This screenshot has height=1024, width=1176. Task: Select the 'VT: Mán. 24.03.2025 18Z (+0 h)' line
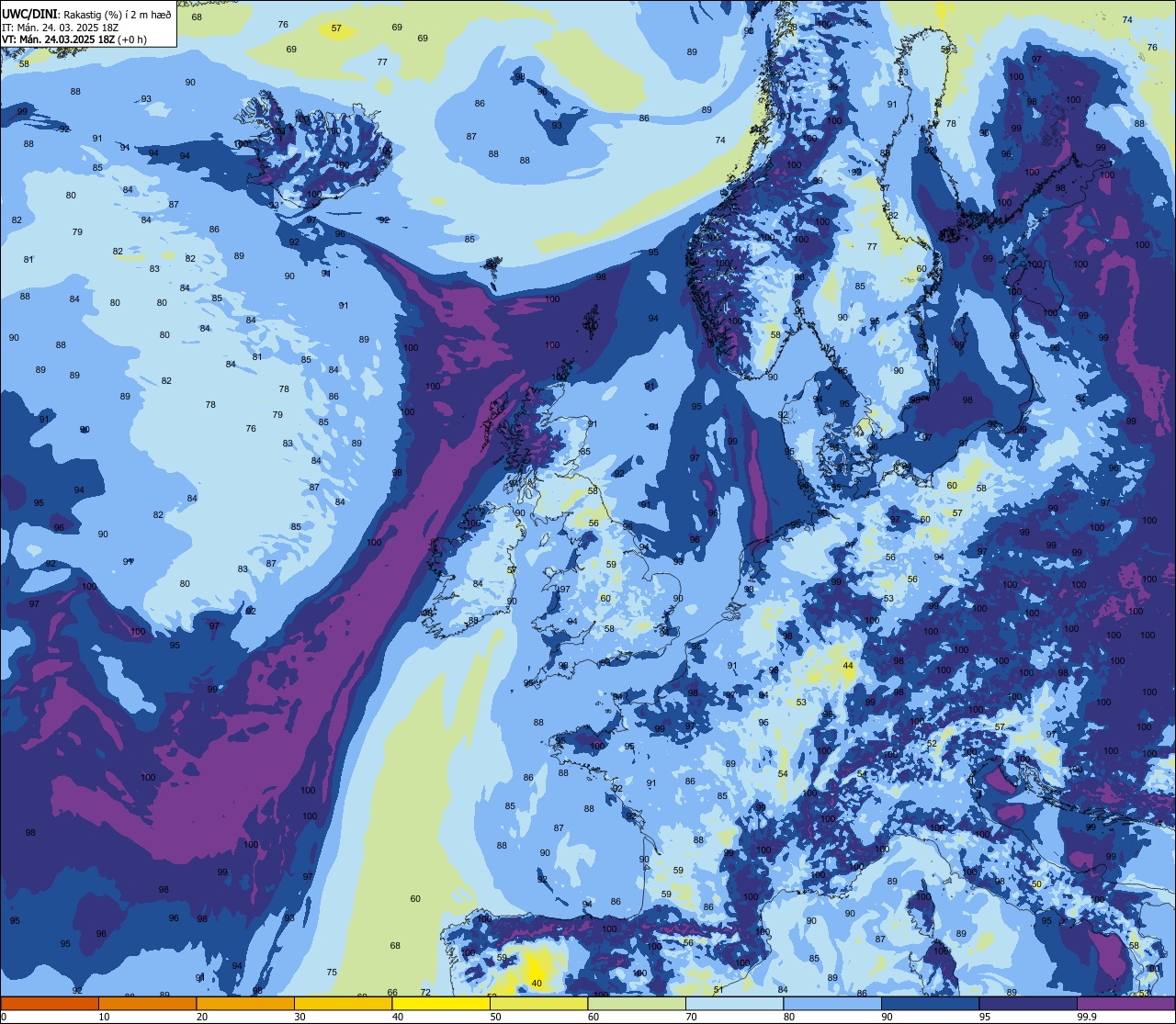(74, 39)
